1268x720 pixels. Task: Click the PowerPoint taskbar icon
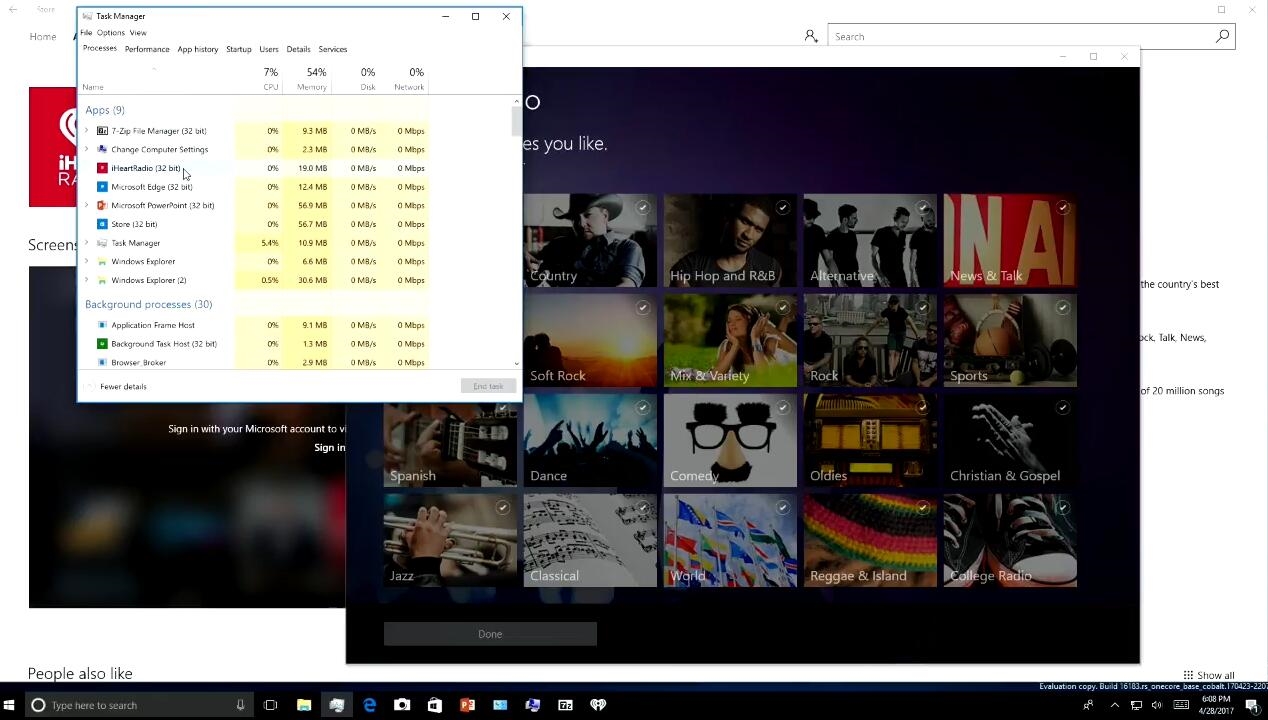[467, 705]
